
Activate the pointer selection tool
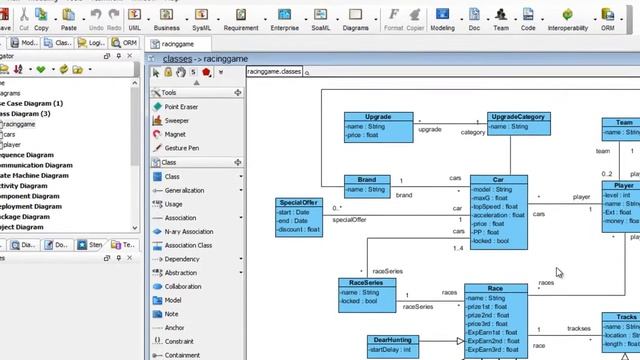pos(156,73)
